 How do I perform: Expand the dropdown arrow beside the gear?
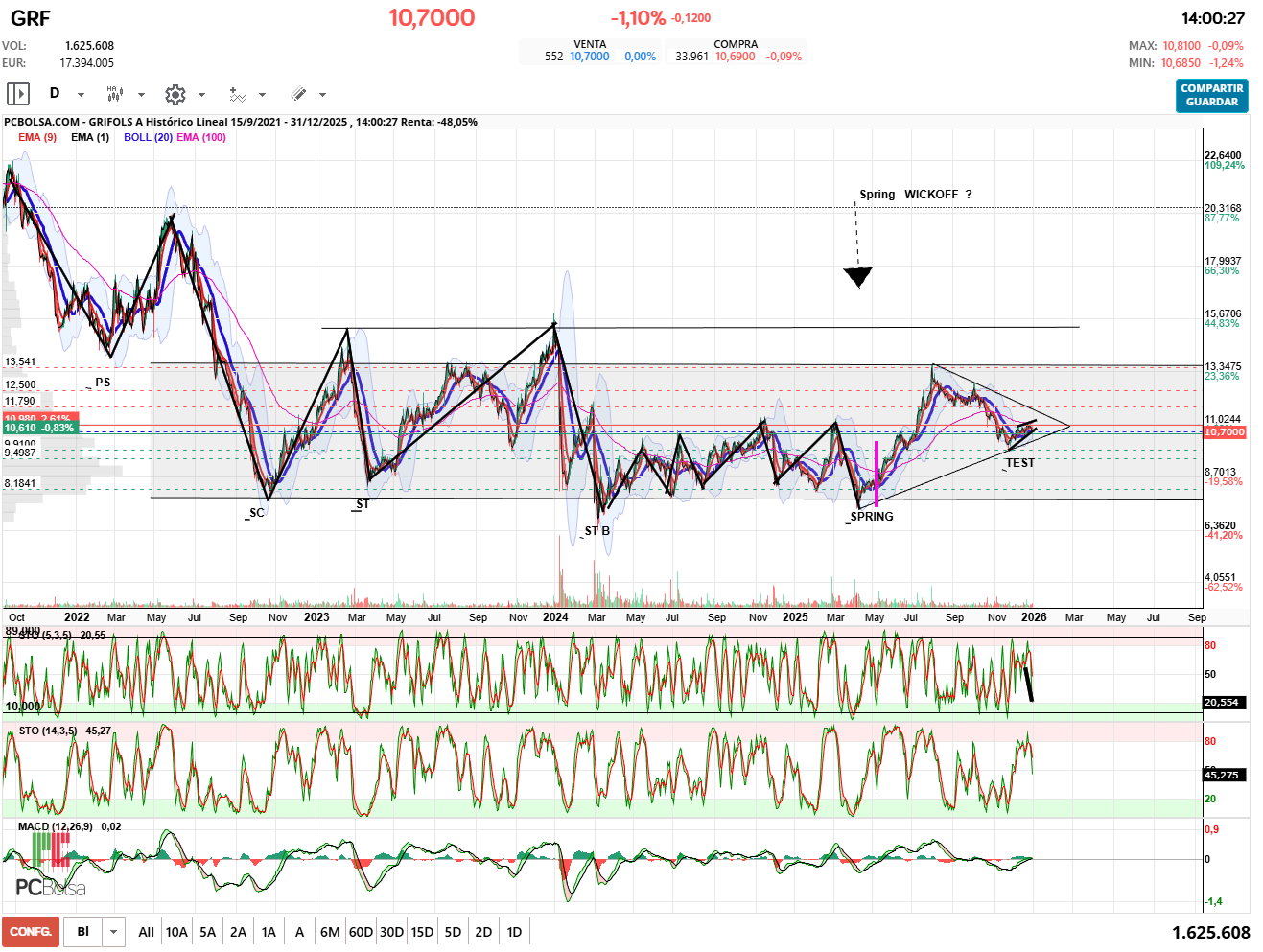(201, 95)
